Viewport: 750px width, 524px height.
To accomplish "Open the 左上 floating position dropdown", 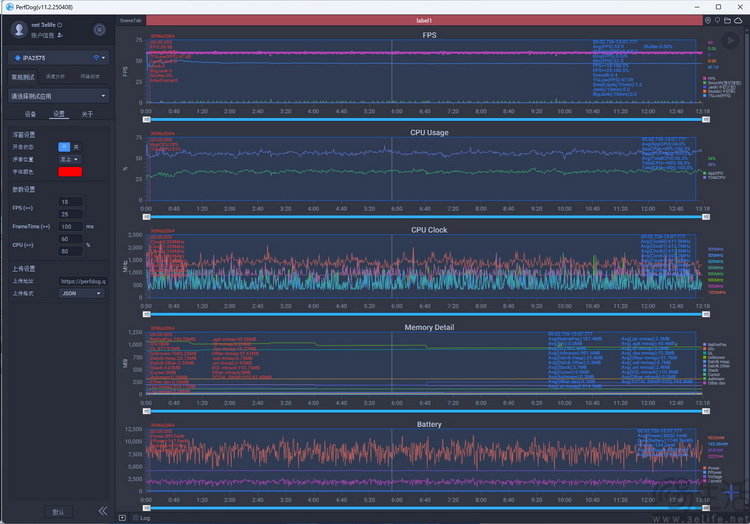I will pyautogui.click(x=70, y=159).
